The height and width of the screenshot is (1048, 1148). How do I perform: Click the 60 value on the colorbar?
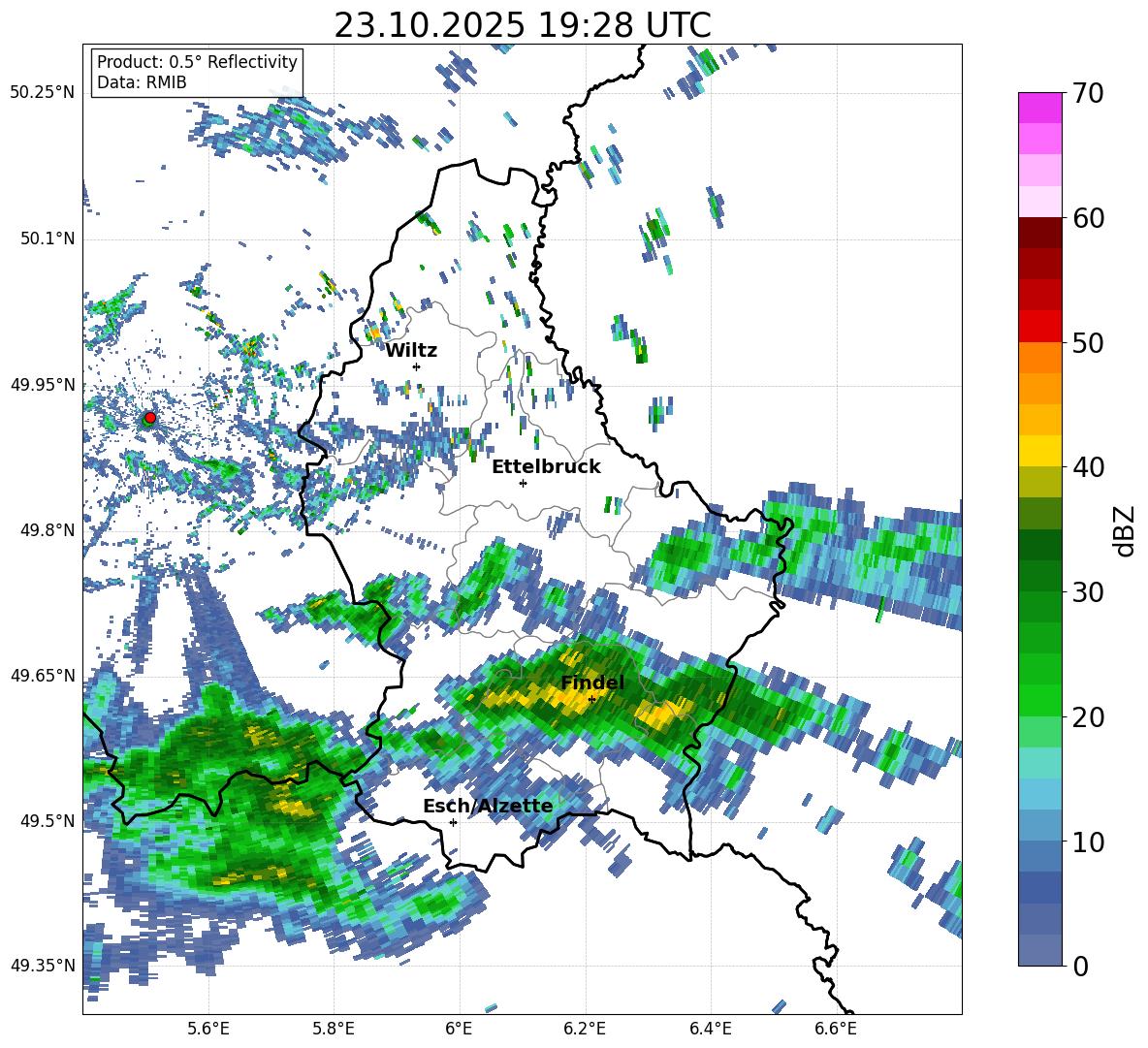pos(1087,218)
